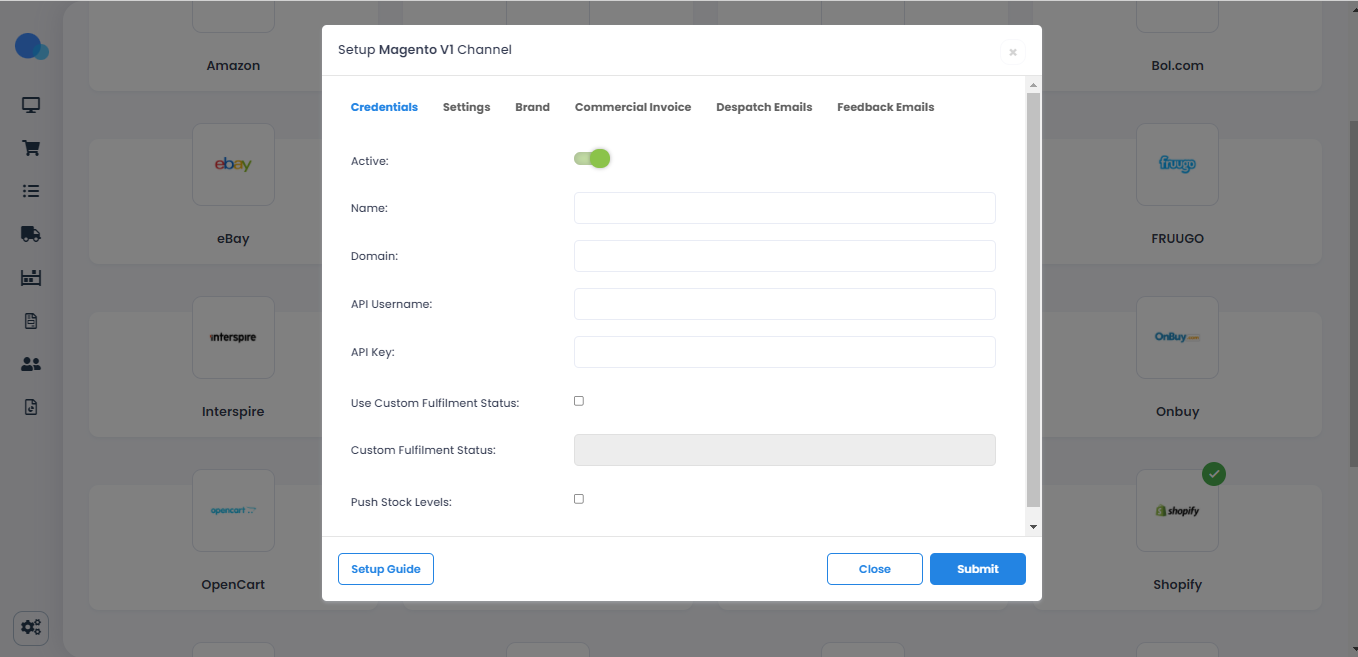Go to the Despatch Emails tab
1358x657 pixels.
coord(764,107)
